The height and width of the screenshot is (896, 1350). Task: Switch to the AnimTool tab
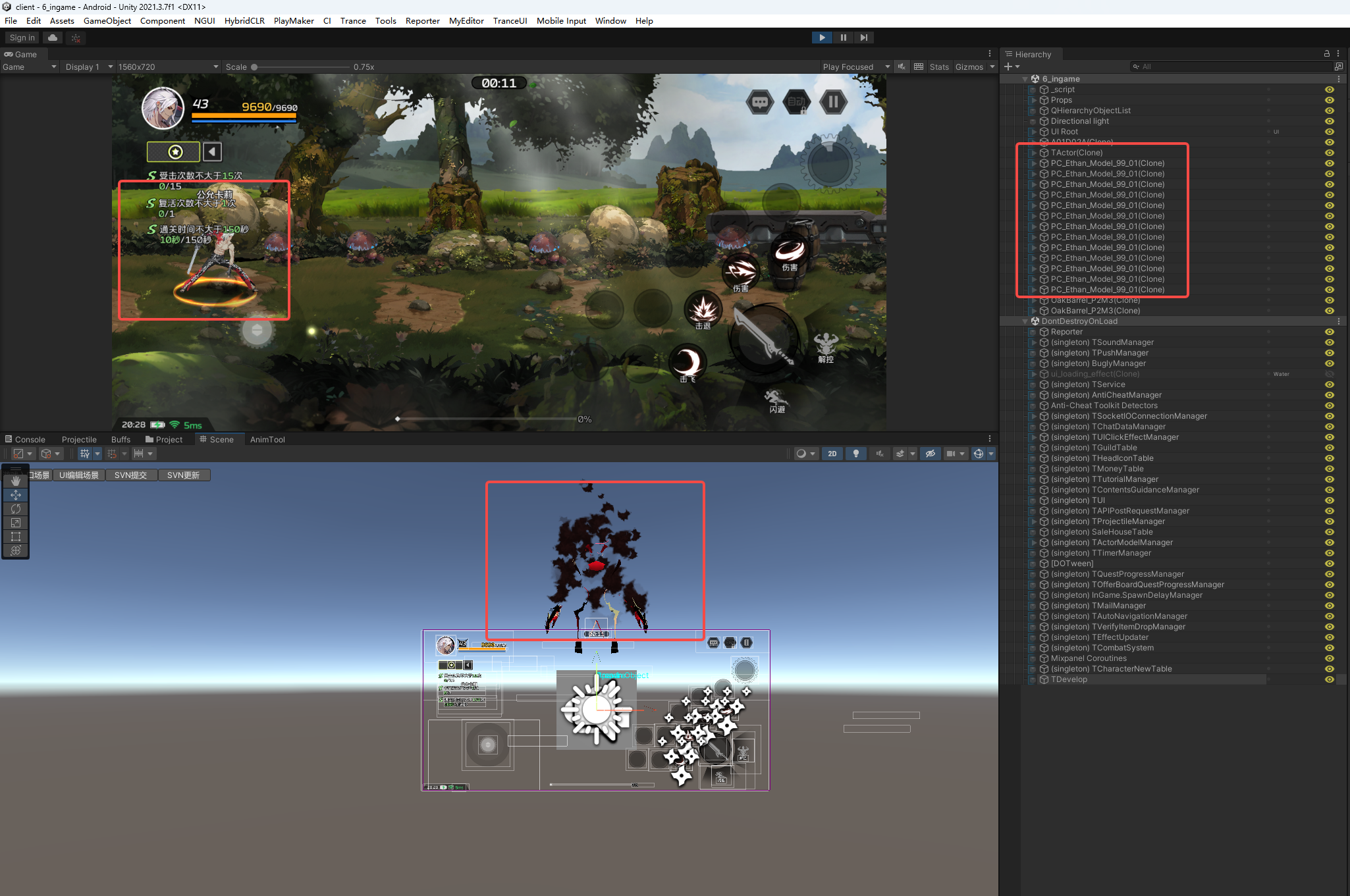[267, 439]
